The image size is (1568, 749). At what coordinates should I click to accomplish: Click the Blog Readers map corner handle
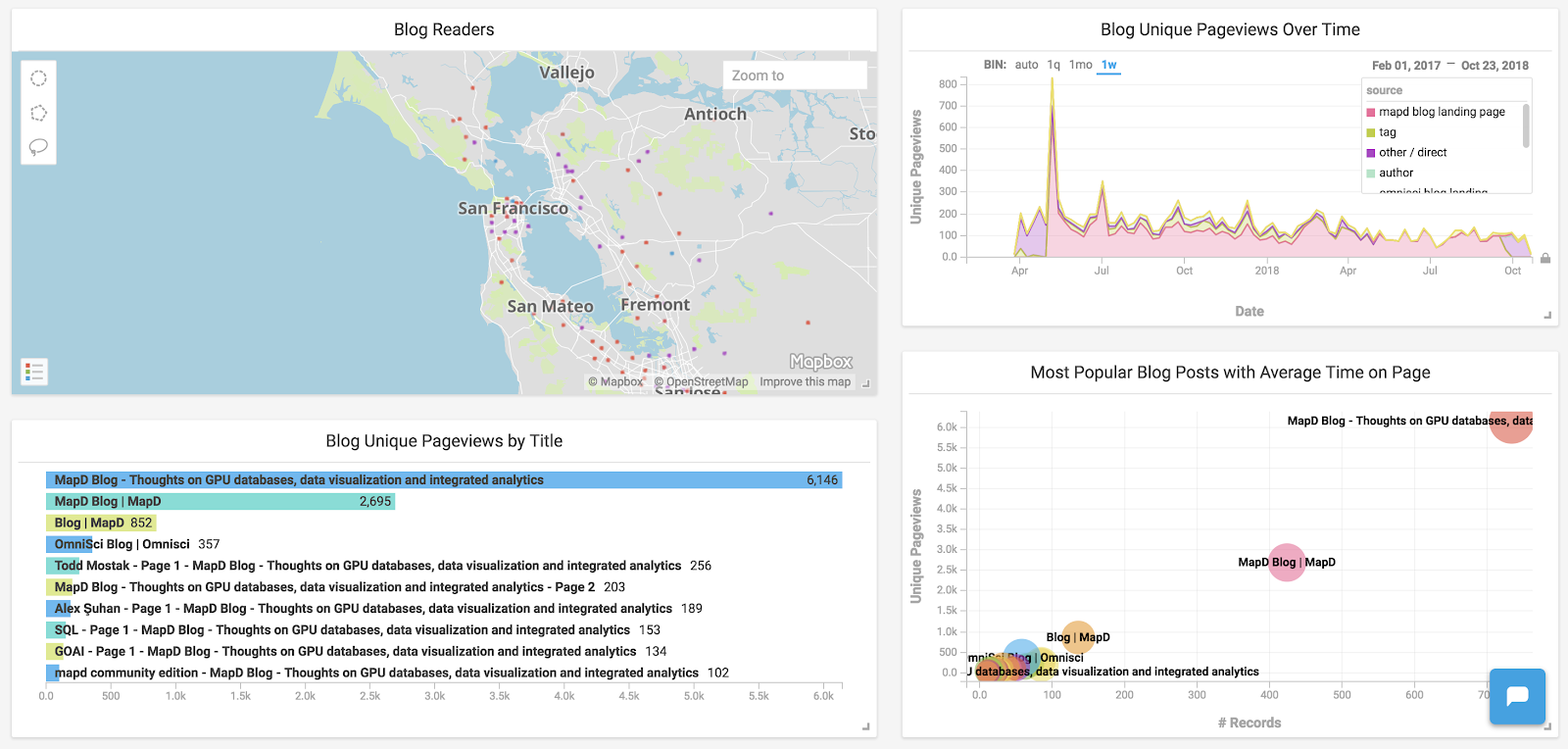tap(866, 384)
